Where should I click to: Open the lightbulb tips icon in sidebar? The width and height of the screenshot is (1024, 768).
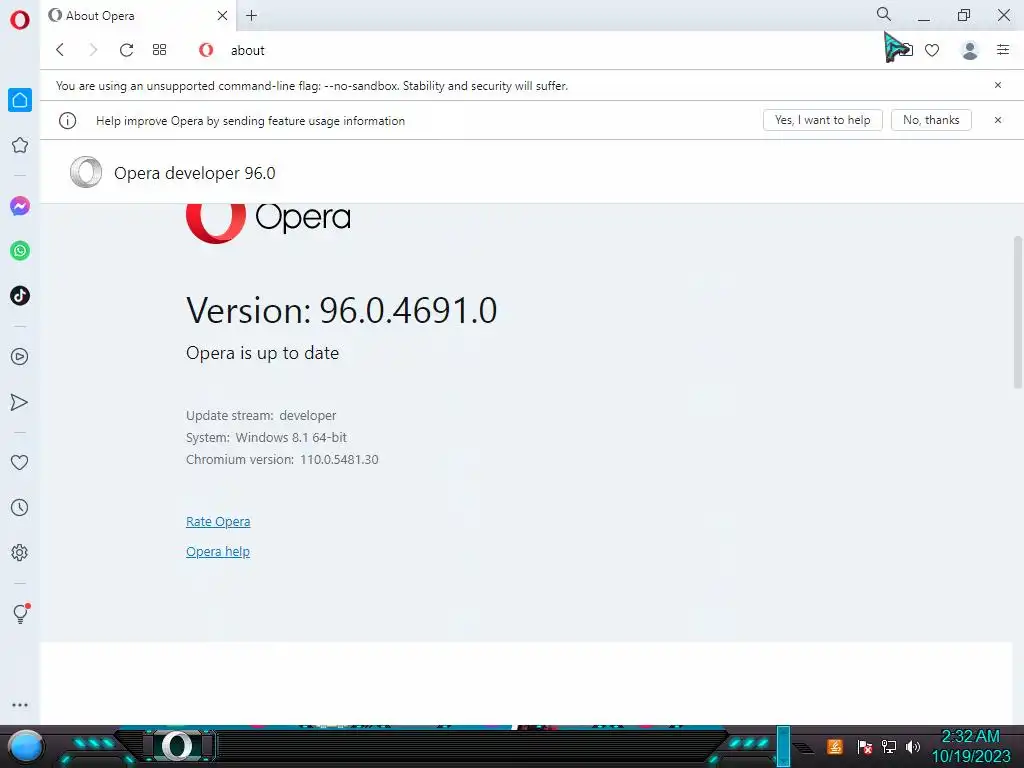click(x=21, y=613)
